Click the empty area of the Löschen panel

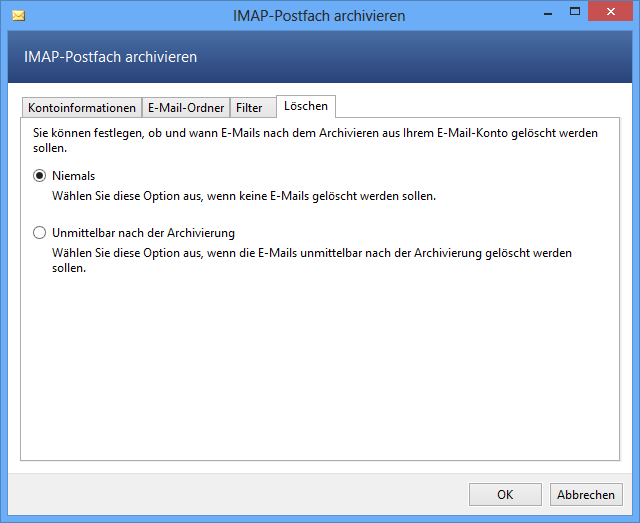pos(320,367)
